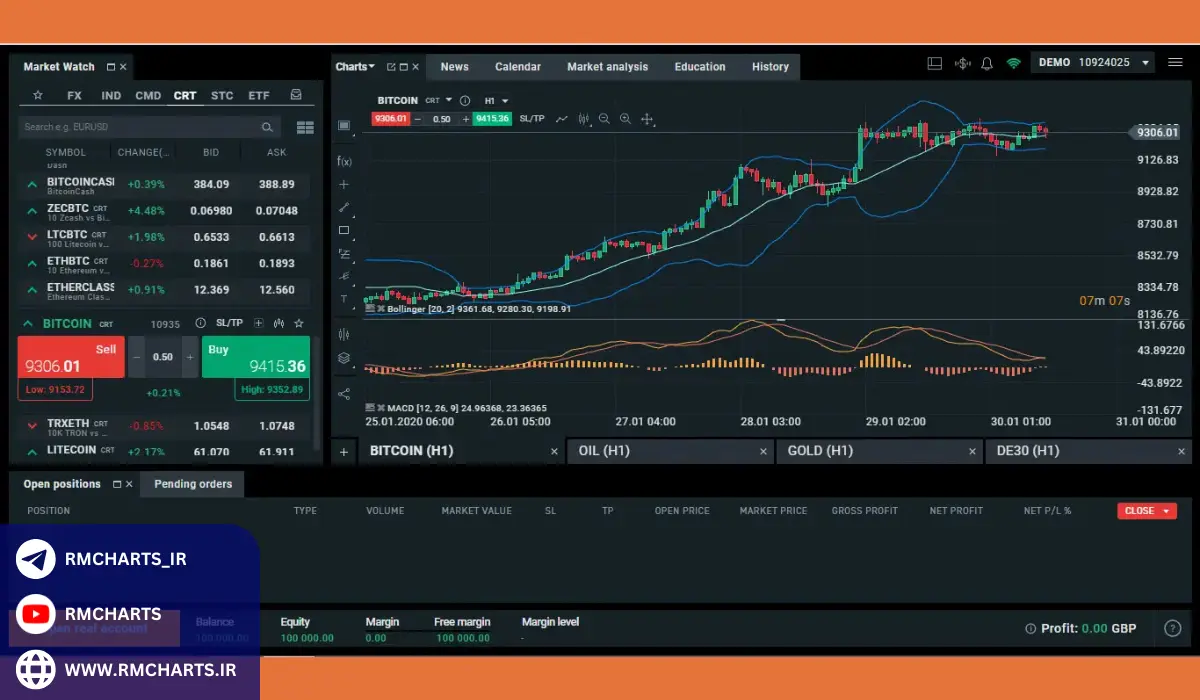Screen dimensions: 1200x700
Task: Zoom in on the chart
Action: click(626, 119)
